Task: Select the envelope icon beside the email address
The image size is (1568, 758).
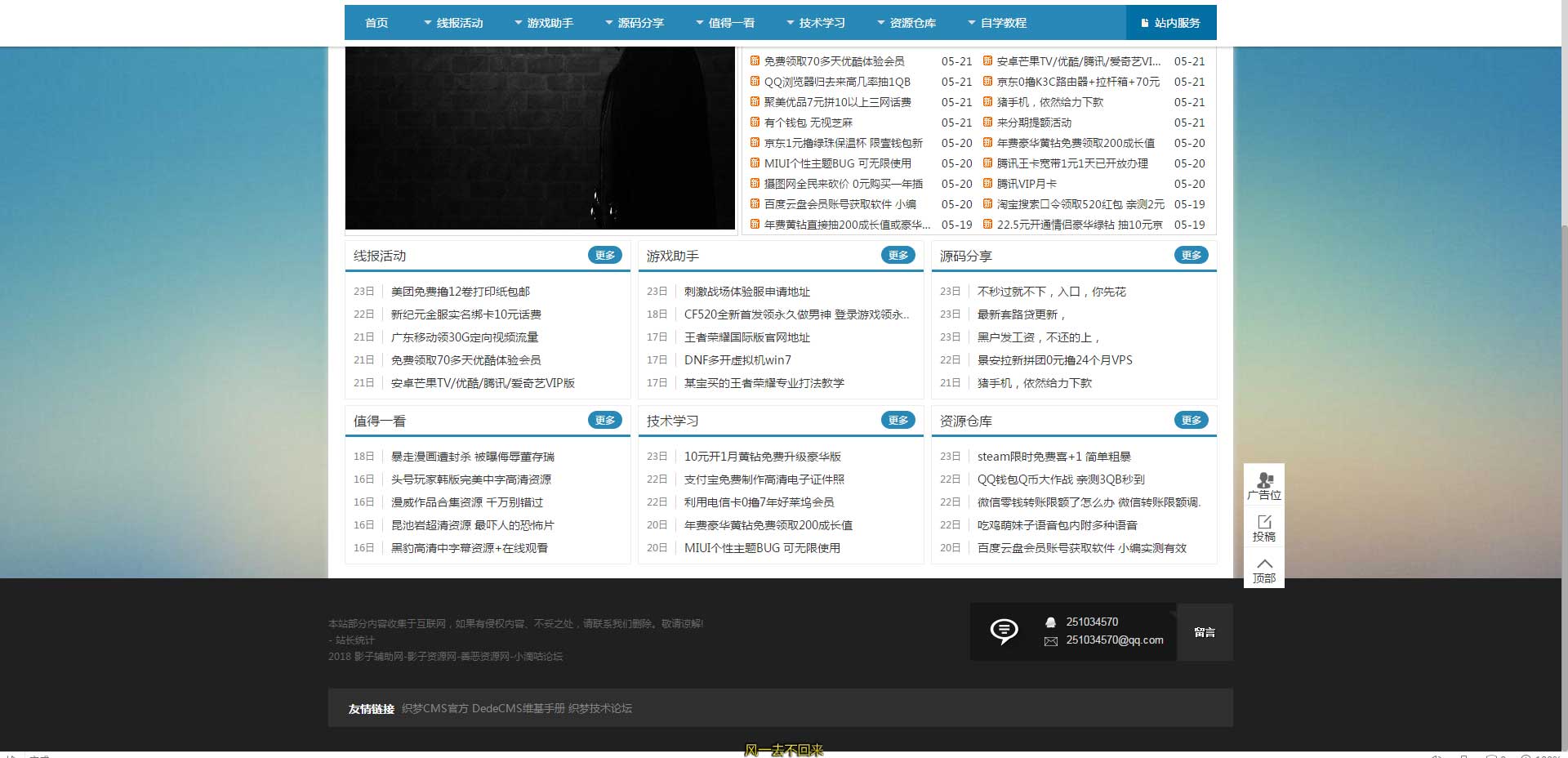Action: 1050,641
